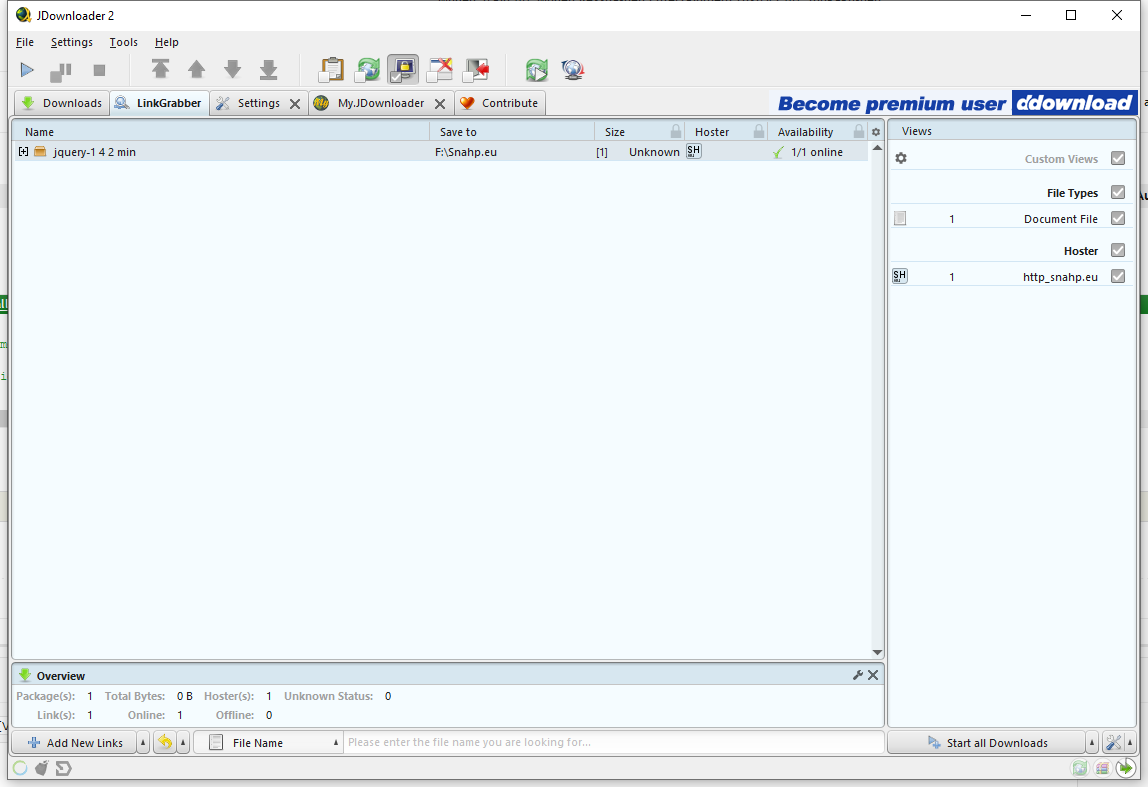Image resolution: width=1148 pixels, height=787 pixels.
Task: Sort by the Availability column header
Action: [x=819, y=132]
